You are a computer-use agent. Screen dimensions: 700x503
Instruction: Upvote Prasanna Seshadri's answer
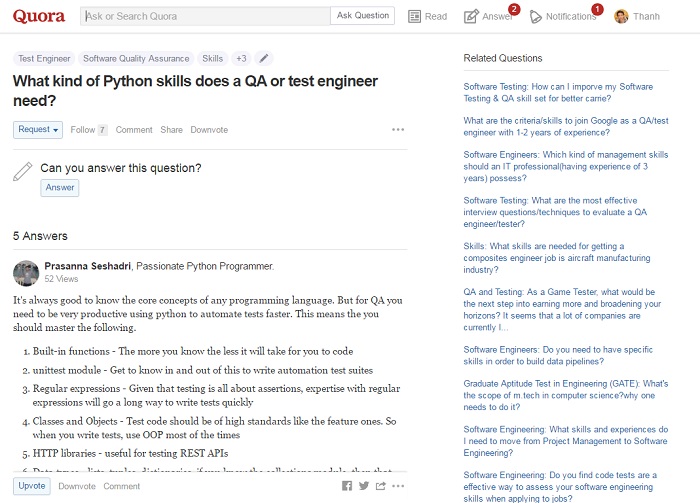pyautogui.click(x=31, y=486)
